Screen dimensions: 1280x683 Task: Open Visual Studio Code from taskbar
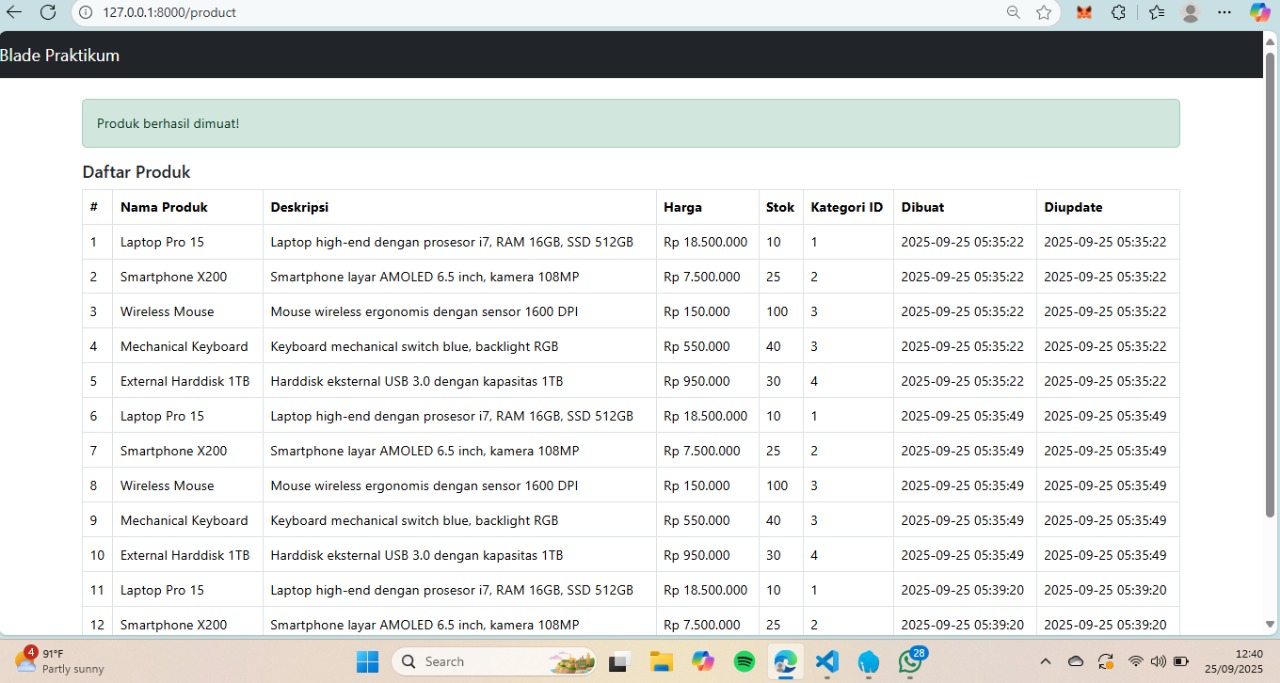[826, 661]
